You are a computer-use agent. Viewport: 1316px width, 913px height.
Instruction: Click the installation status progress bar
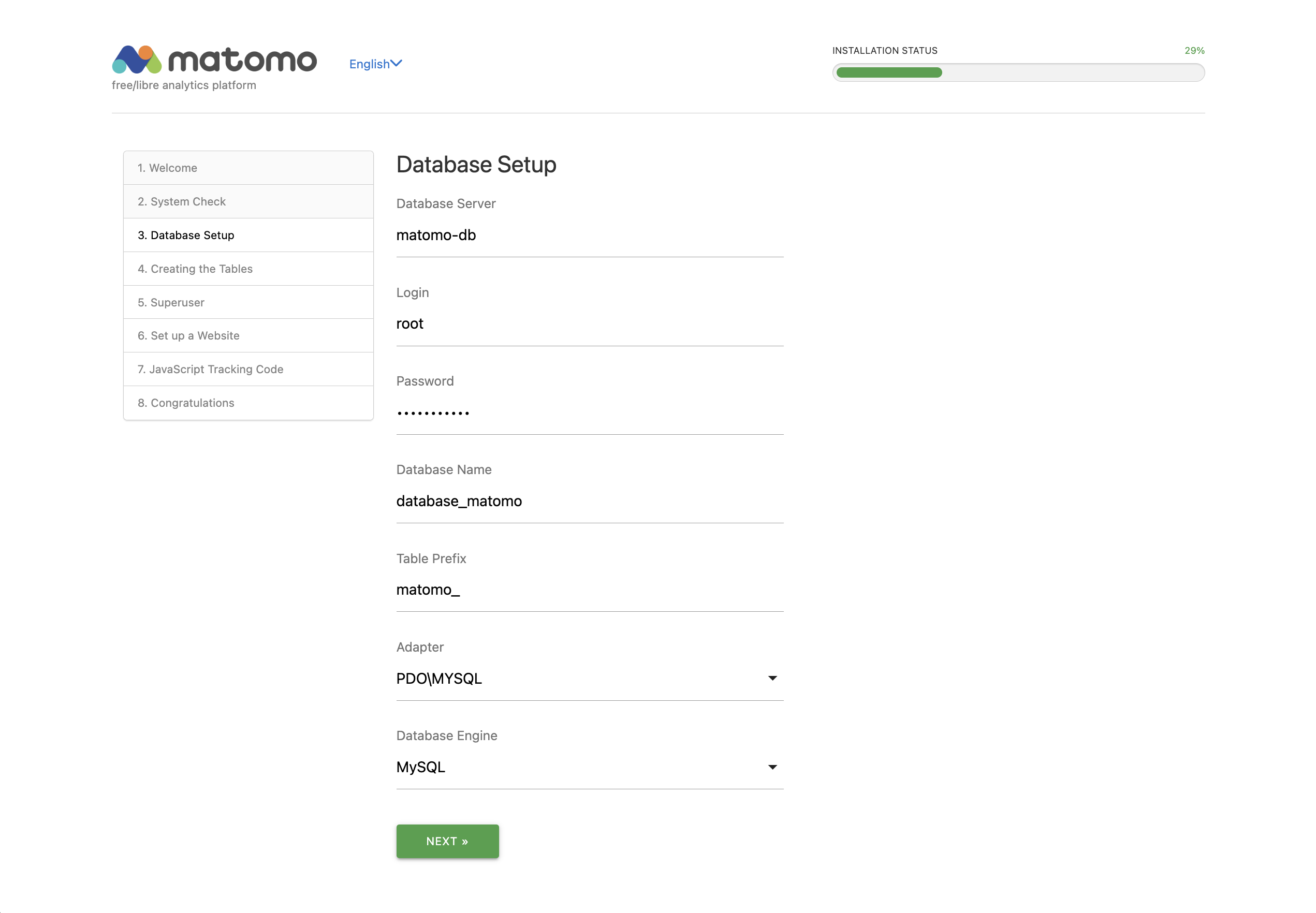1019,72
